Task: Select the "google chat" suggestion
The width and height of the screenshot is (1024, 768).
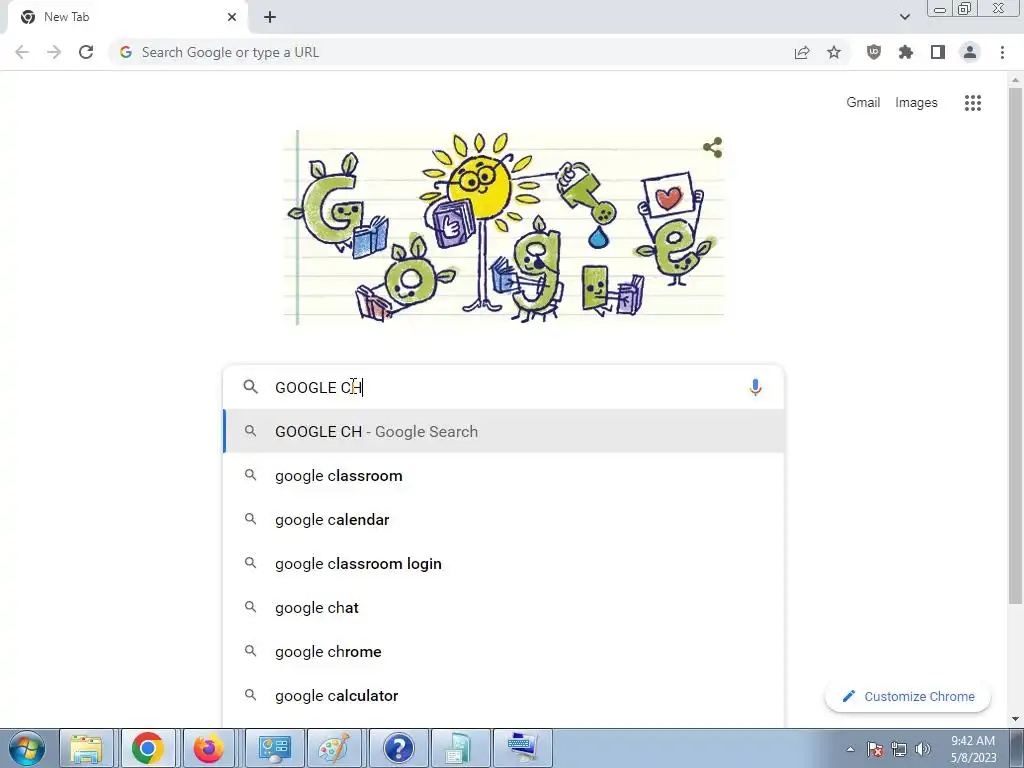Action: (504, 607)
